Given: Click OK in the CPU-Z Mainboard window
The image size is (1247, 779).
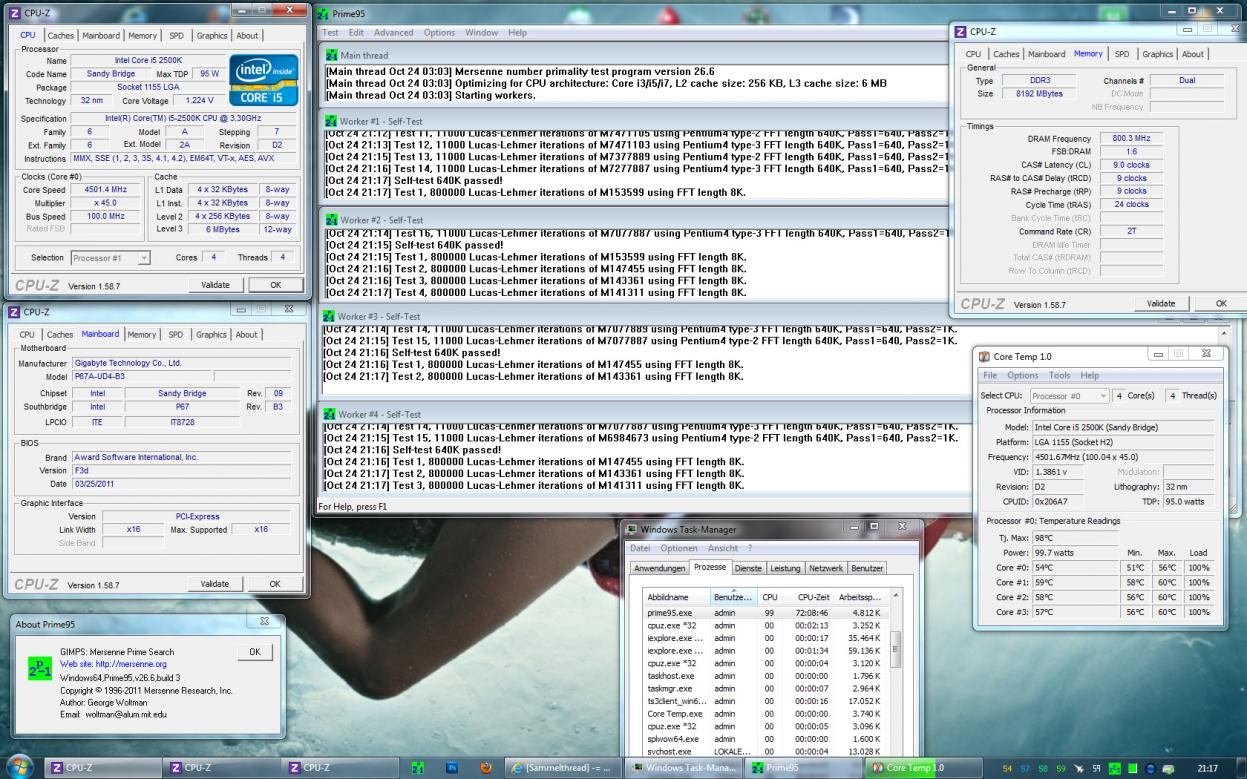Looking at the screenshot, I should (275, 584).
